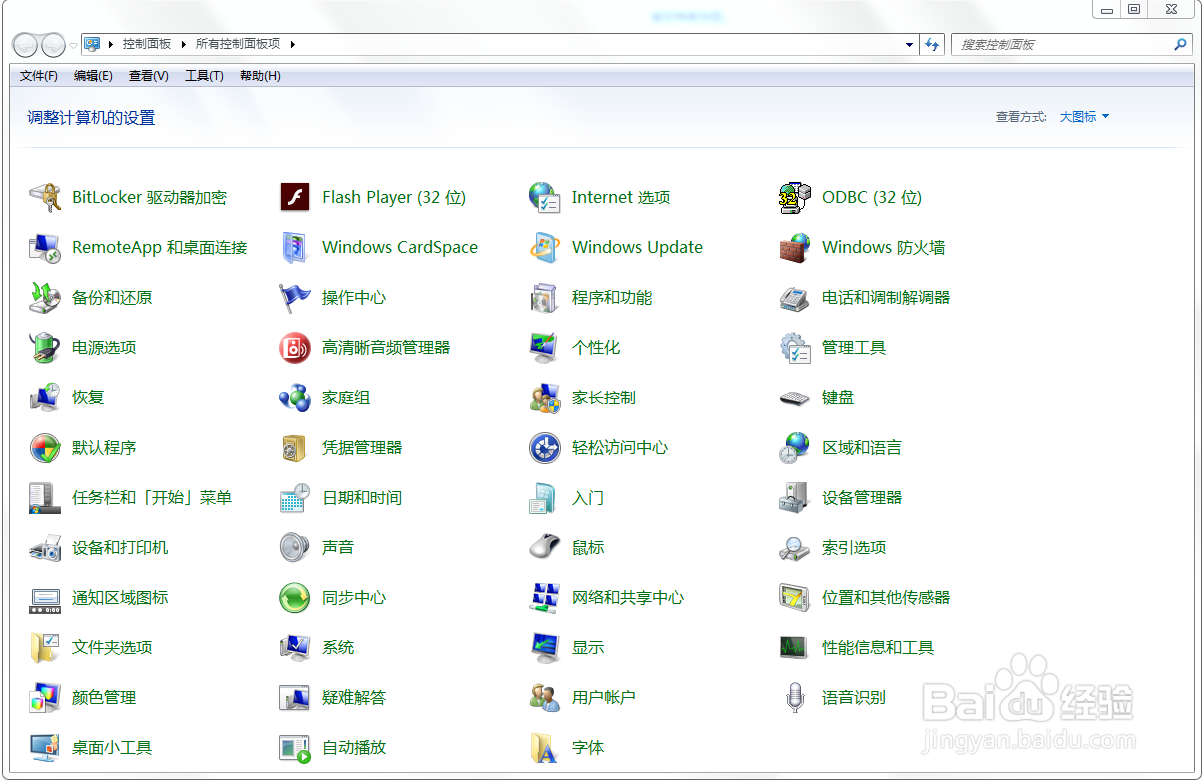Open the 通知区域图标 link
Screen dimensions: 1202x781
tap(120, 597)
